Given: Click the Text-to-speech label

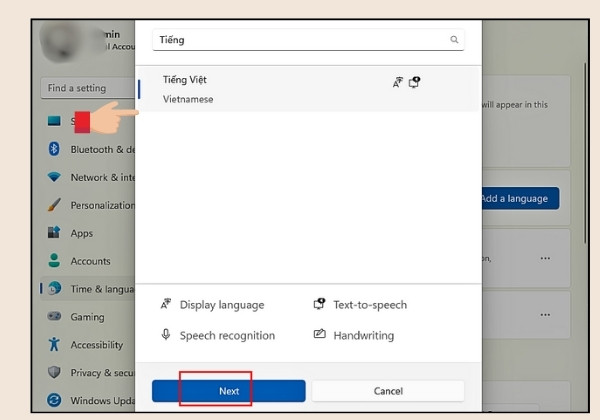Looking at the screenshot, I should coord(370,305).
